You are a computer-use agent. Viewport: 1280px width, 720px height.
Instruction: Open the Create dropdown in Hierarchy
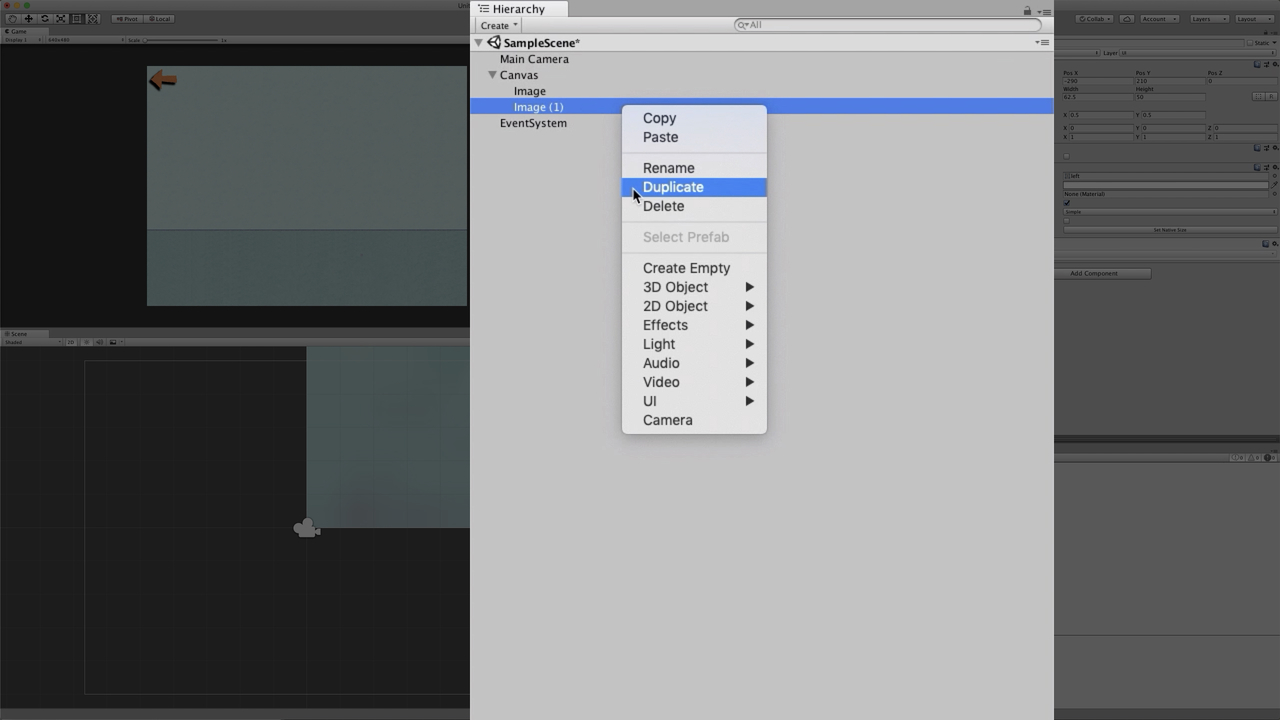coord(498,25)
